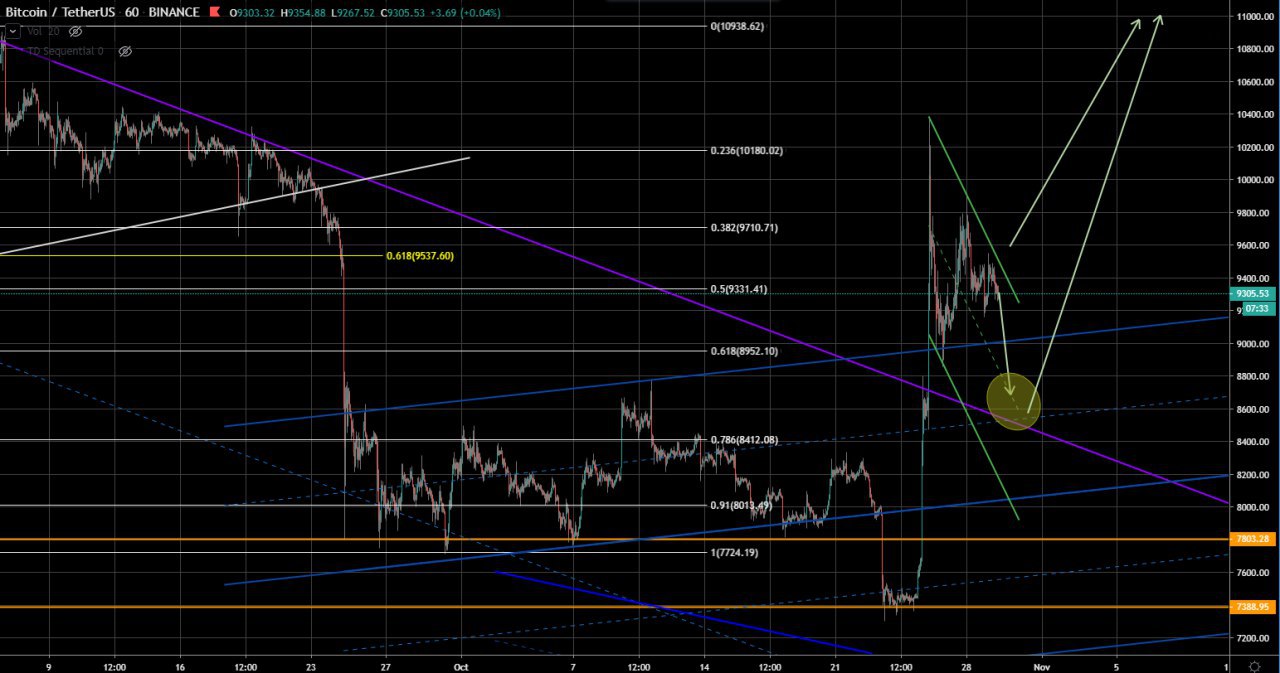Toggle visibility of the Vol 20 indicator
Image resolution: width=1280 pixels, height=673 pixels.
coord(75,32)
